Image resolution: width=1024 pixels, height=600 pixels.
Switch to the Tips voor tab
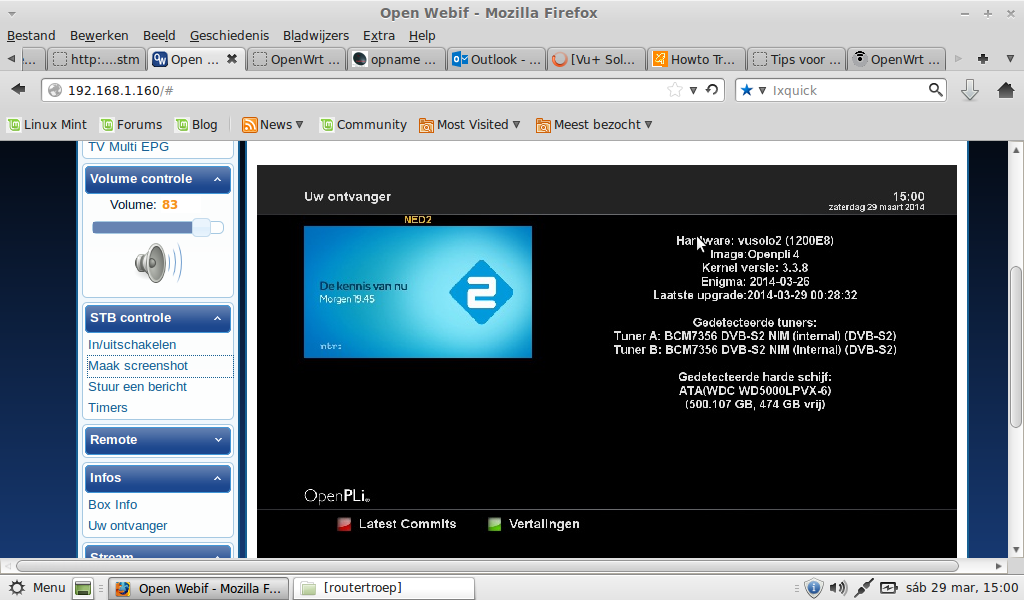[796, 59]
